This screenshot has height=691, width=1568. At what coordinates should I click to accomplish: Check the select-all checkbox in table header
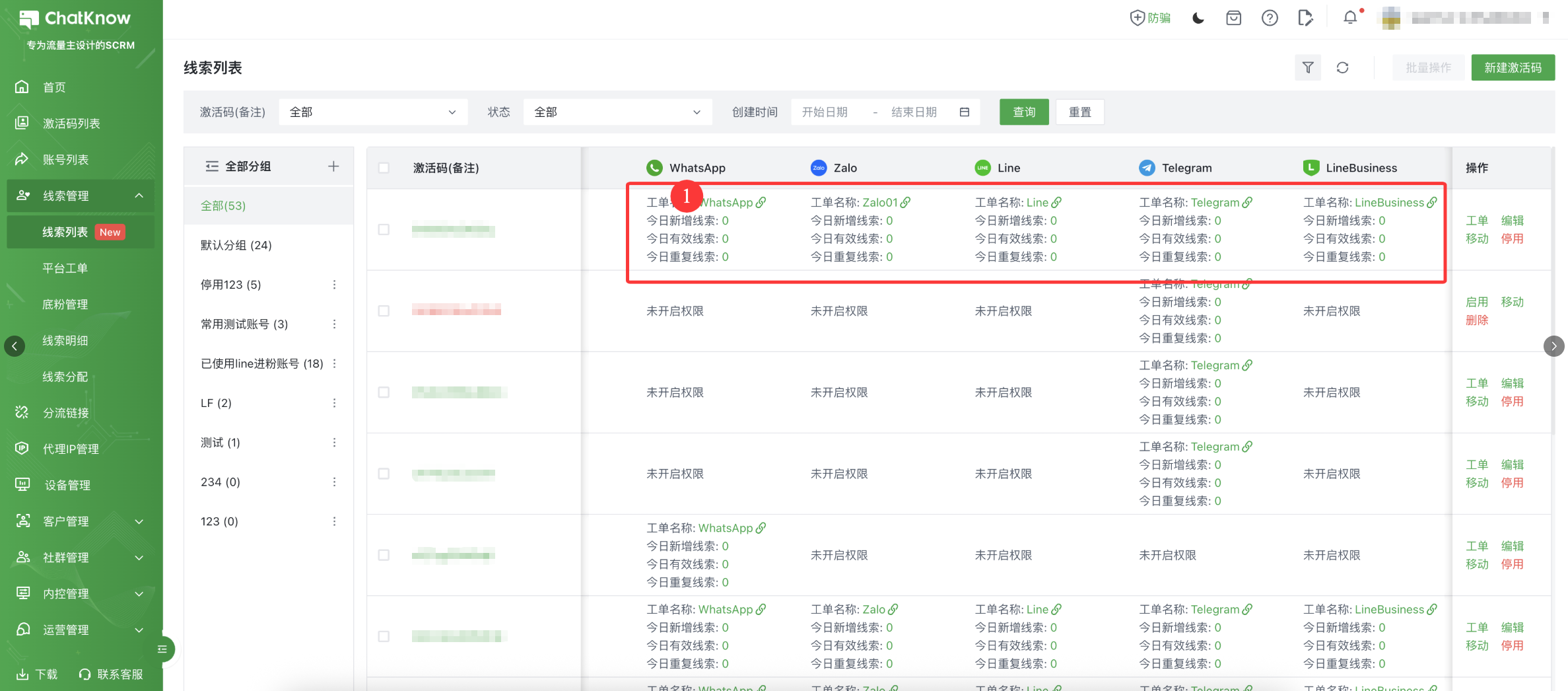pos(384,168)
